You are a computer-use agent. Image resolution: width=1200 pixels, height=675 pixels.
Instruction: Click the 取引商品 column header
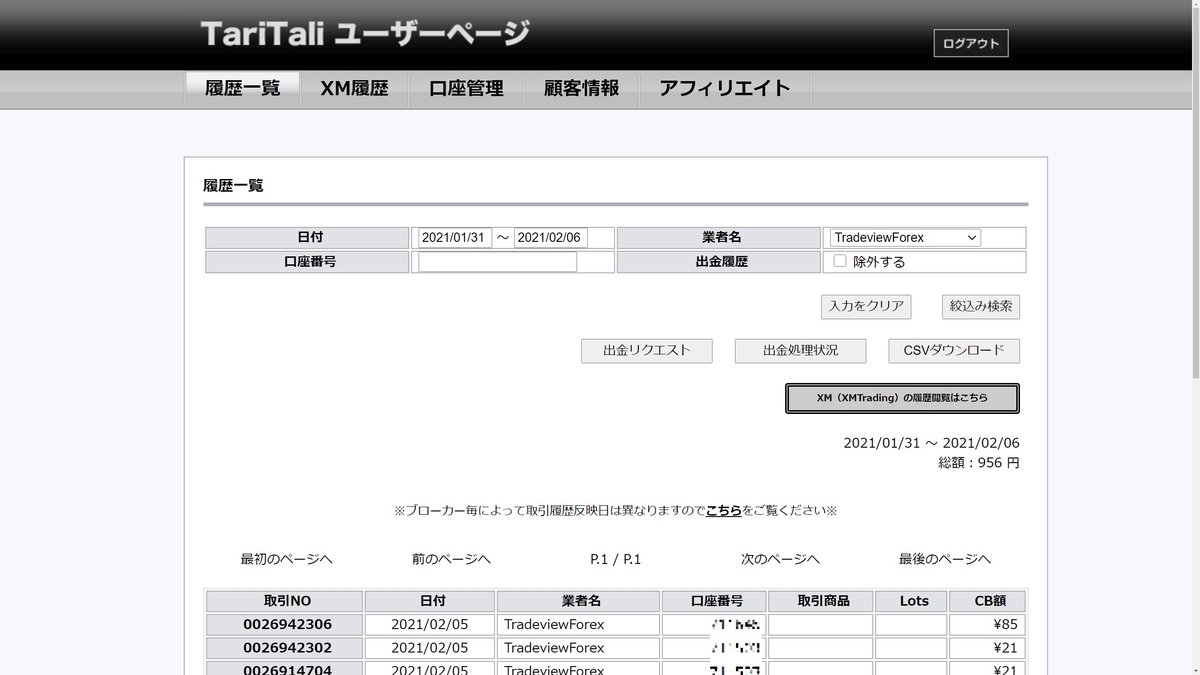tap(821, 601)
